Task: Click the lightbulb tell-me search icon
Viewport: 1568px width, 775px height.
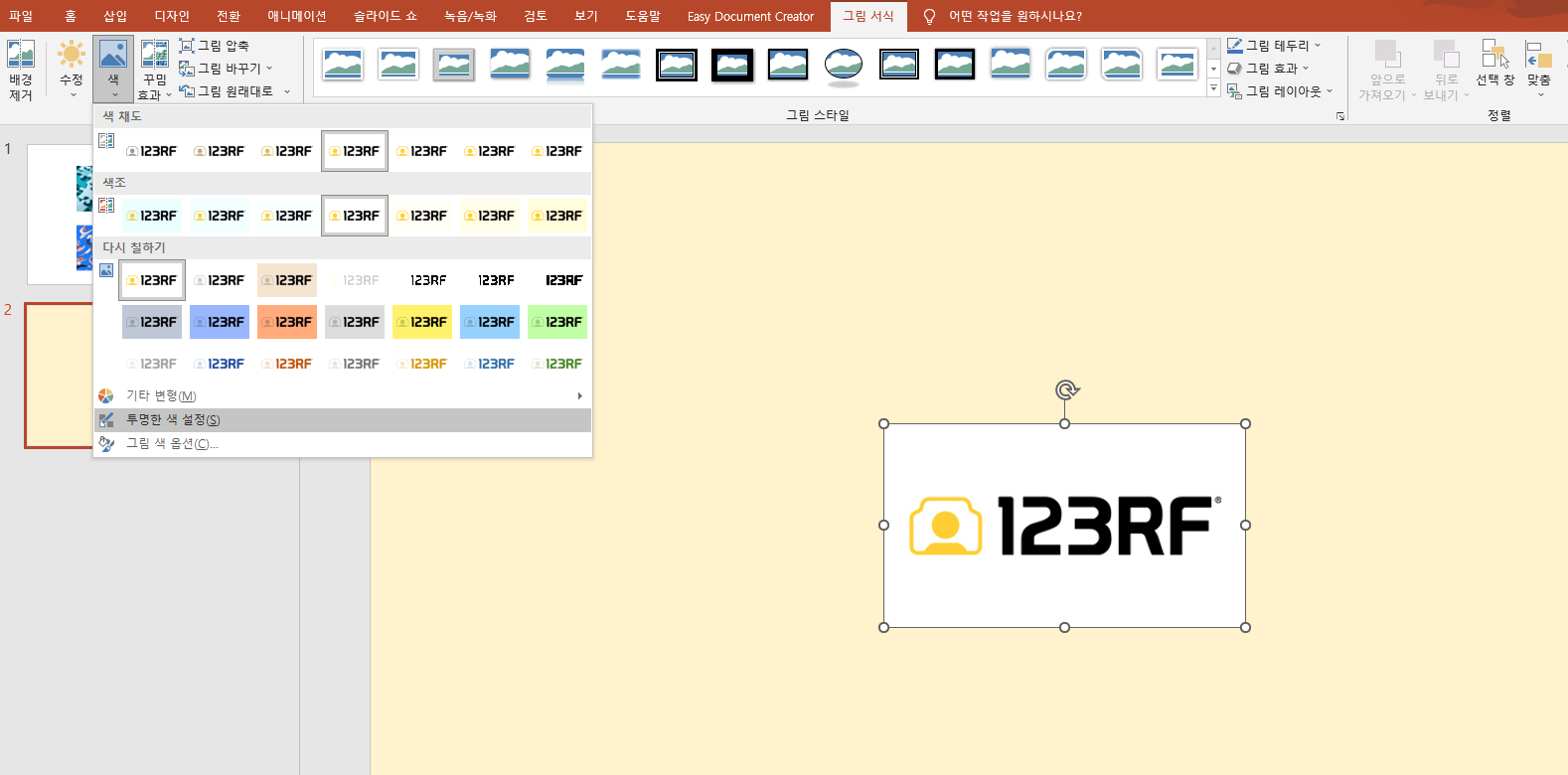Action: point(929,17)
